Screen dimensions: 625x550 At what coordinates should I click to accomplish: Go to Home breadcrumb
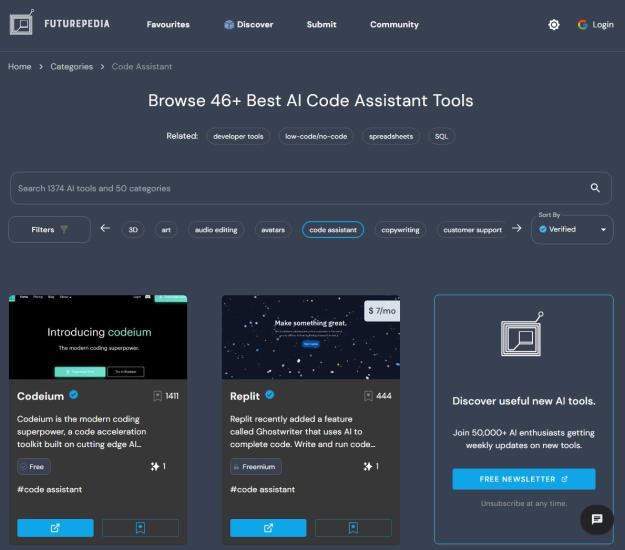(20, 67)
